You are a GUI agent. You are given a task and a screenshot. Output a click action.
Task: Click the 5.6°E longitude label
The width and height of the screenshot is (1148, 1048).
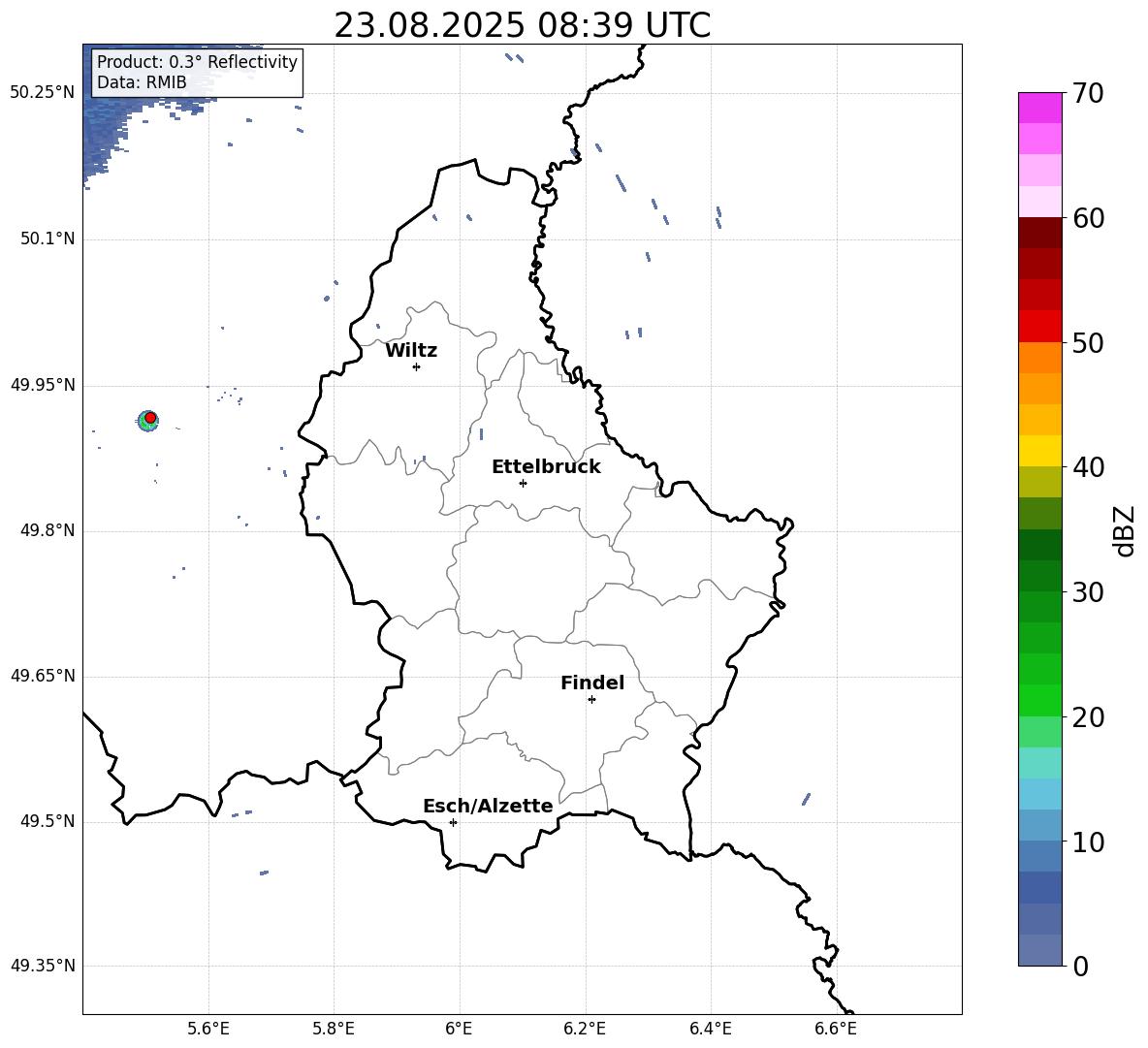(x=208, y=1029)
